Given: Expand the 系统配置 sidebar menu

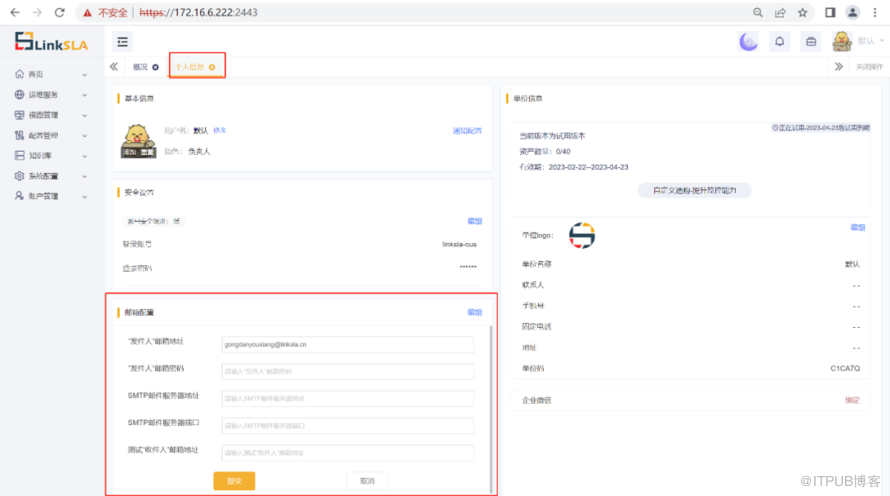Looking at the screenshot, I should tap(50, 176).
